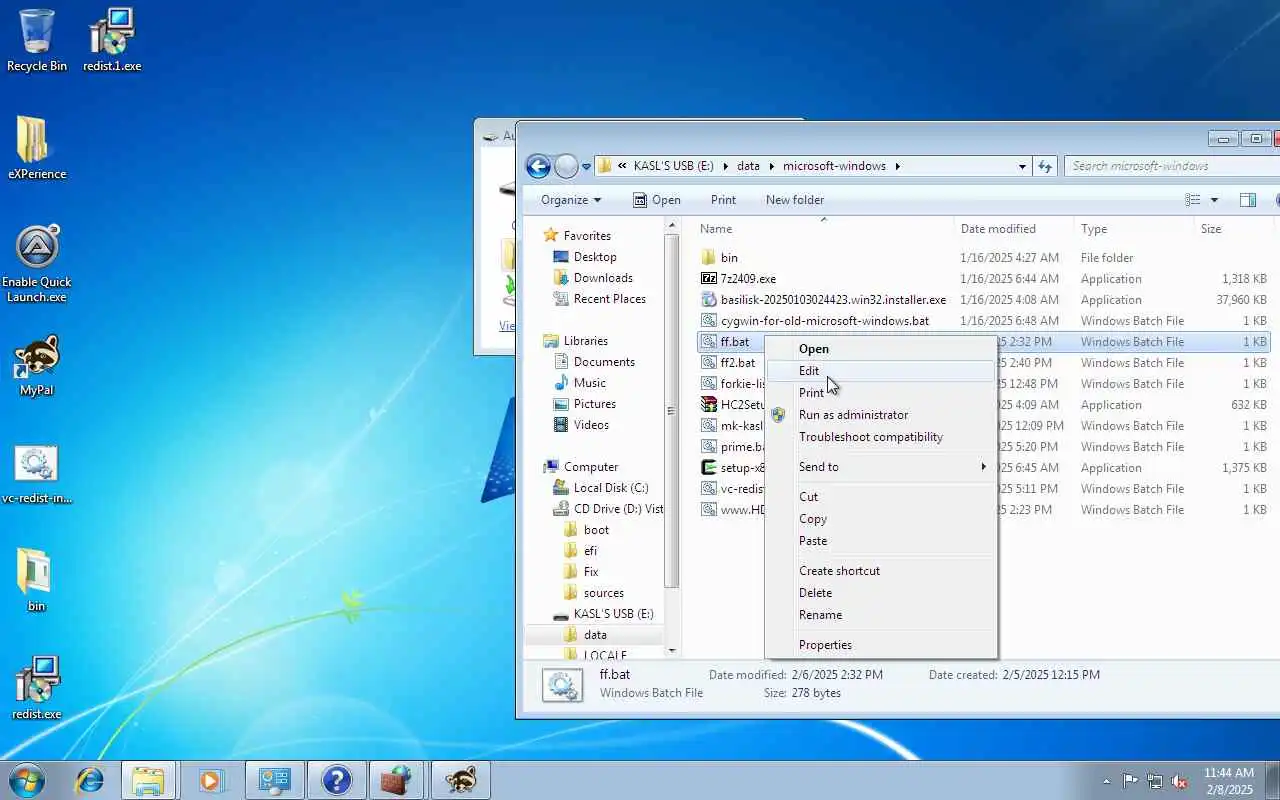Refresh the microsoft-windows folder view
Viewport: 1280px width, 800px height.
tap(1045, 166)
